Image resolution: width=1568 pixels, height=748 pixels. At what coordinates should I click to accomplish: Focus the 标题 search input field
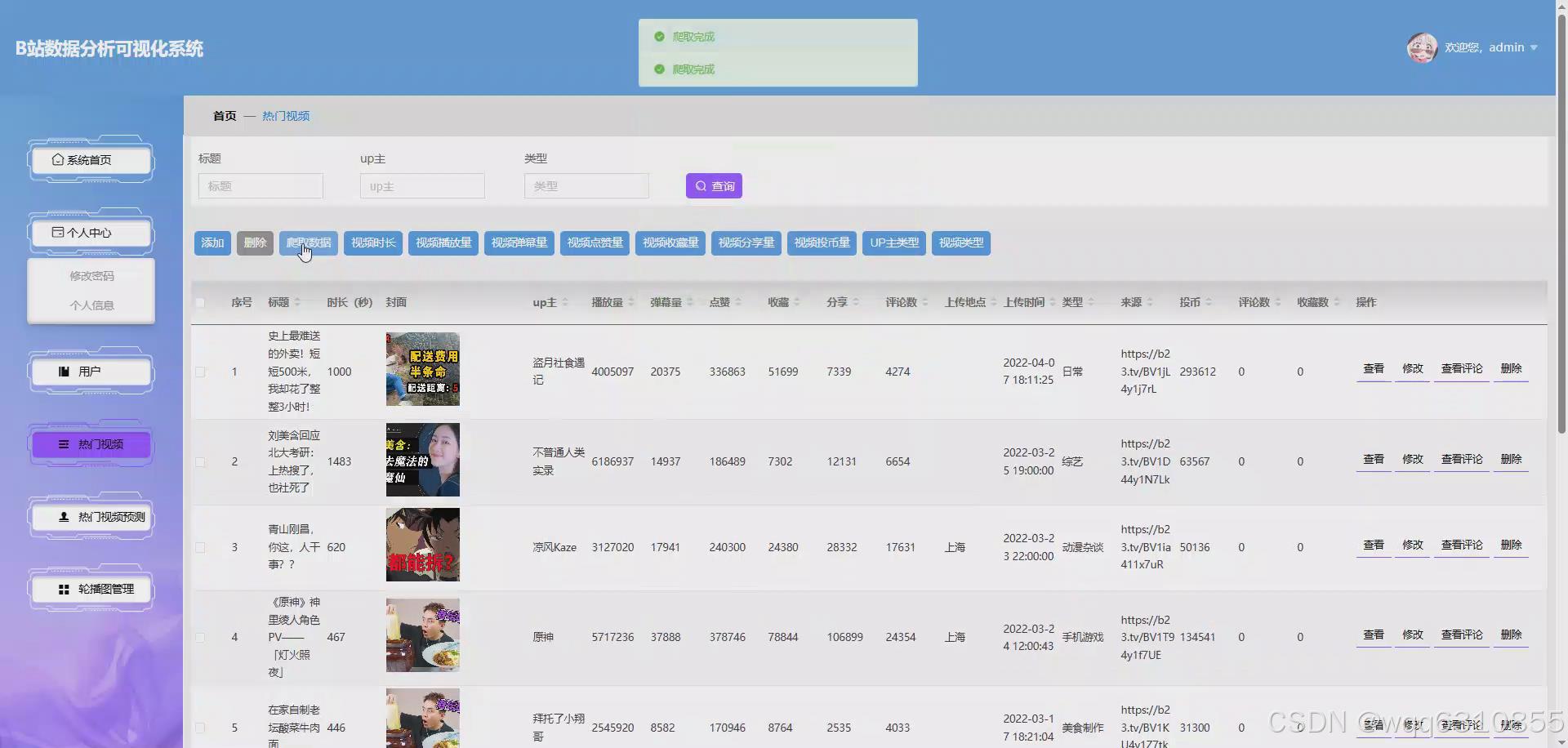coord(261,186)
